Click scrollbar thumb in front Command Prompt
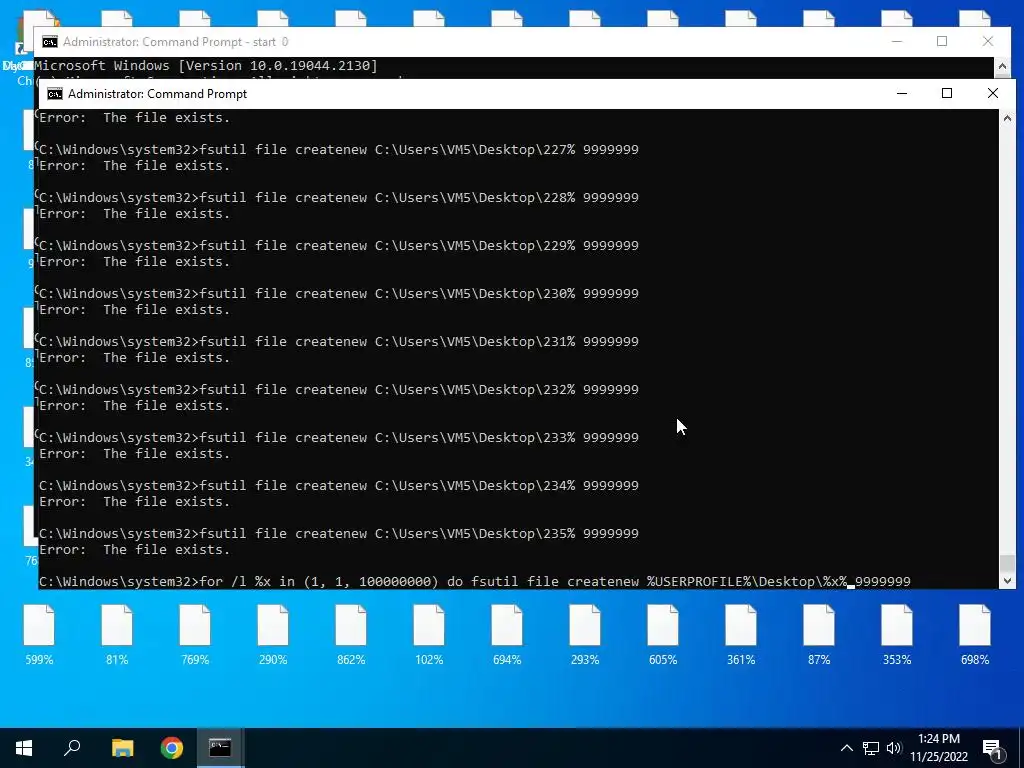 [1007, 563]
